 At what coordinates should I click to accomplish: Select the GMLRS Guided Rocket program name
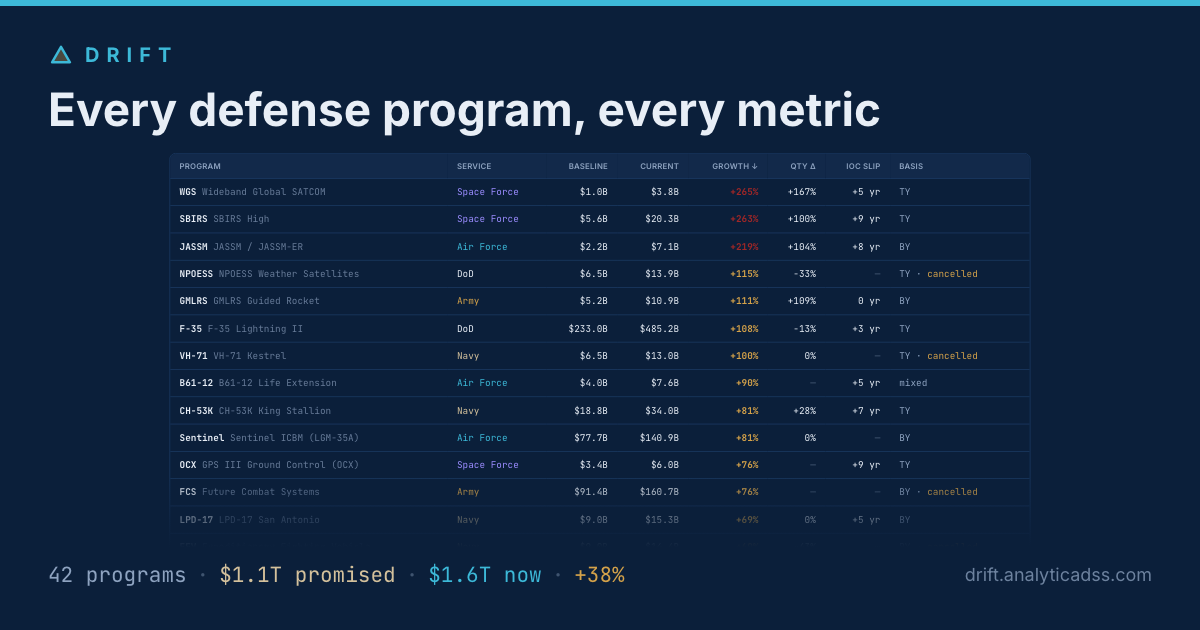pyautogui.click(x=250, y=301)
